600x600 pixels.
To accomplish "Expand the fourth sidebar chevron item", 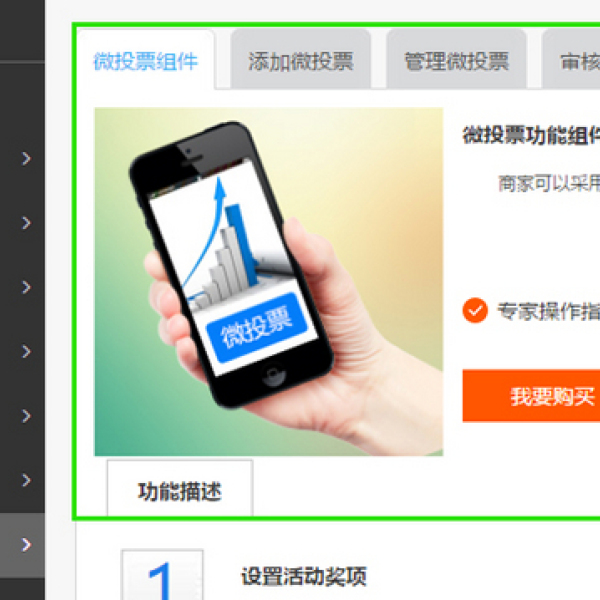I will 26,351.
